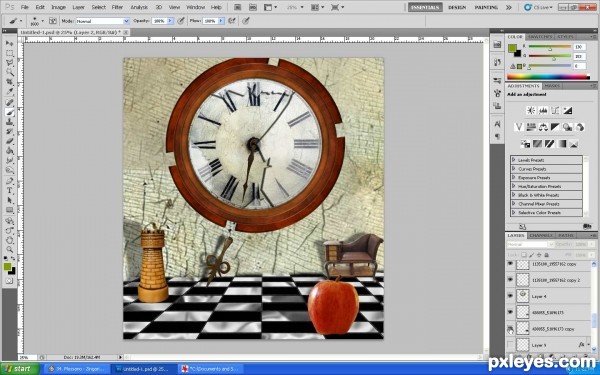Click the red R slider in Color panel
Image resolution: width=600 pixels, height=375 pixels.
coord(550,47)
